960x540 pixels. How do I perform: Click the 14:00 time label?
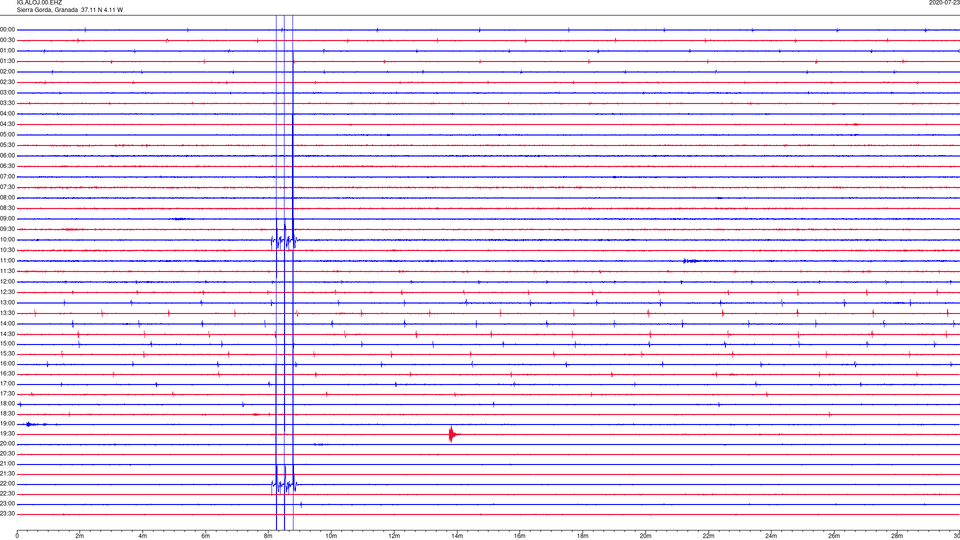[x=8, y=323]
